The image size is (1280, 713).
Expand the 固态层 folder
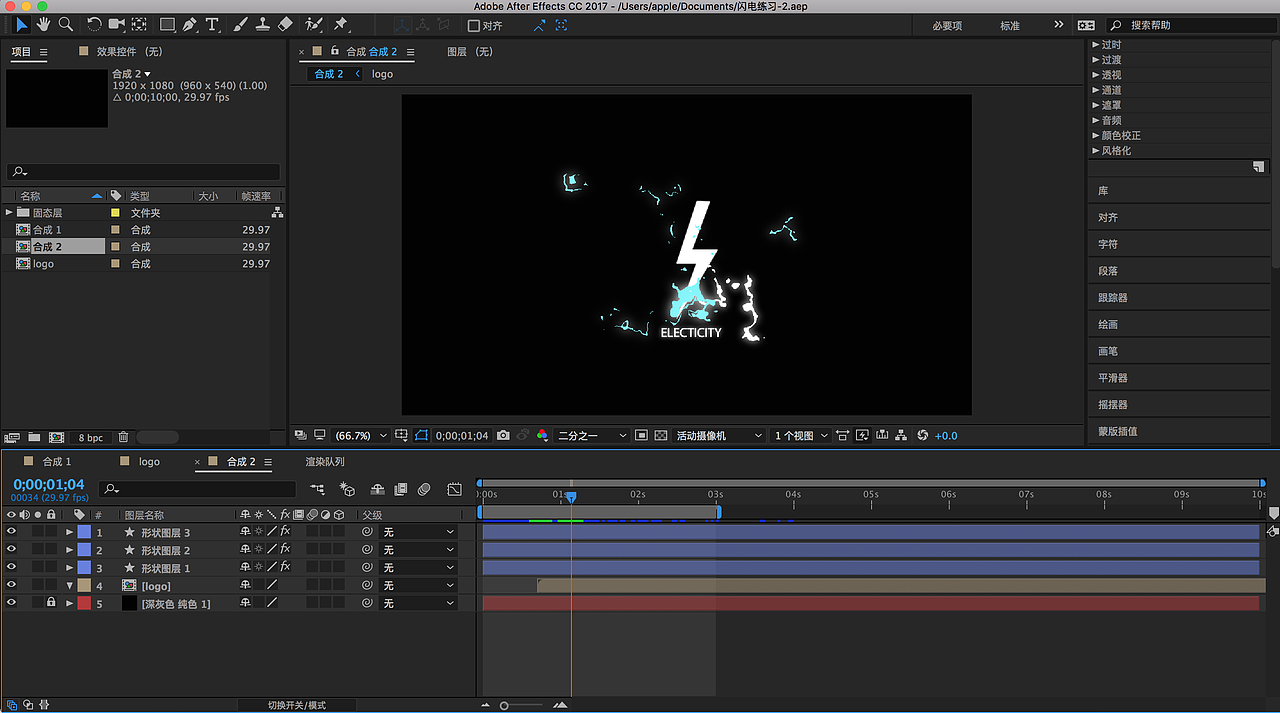tap(9, 212)
